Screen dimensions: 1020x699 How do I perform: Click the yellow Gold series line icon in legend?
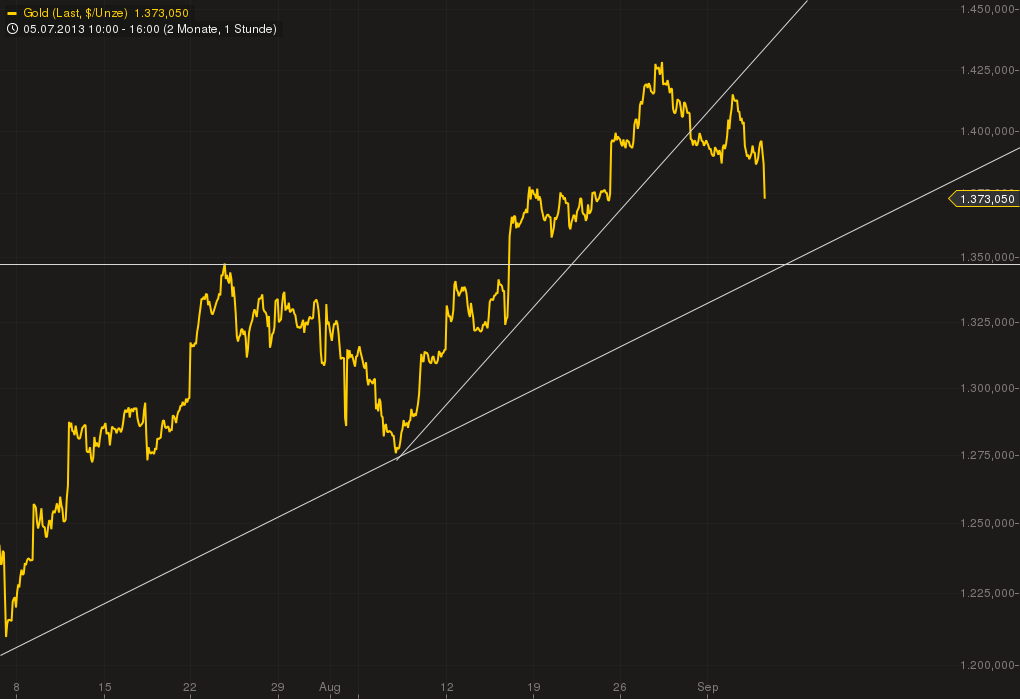click(x=10, y=15)
